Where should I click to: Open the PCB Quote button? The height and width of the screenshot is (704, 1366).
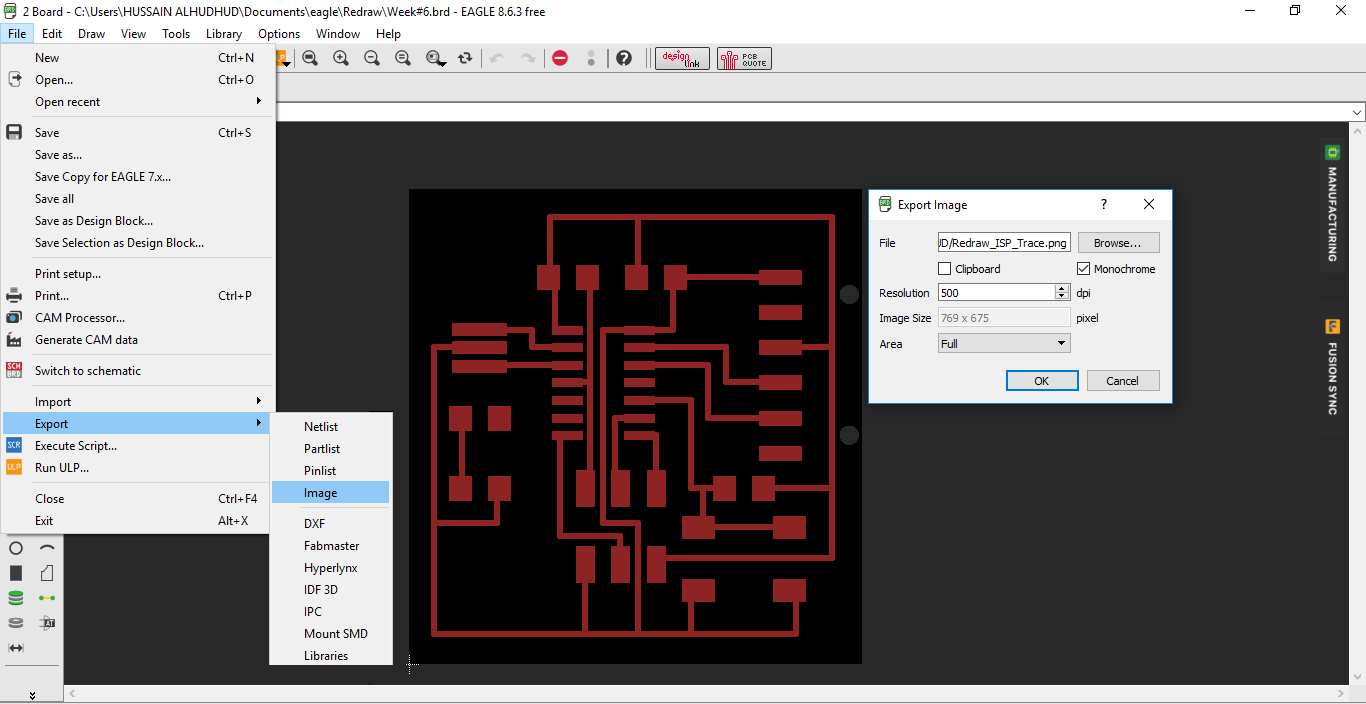coord(744,58)
